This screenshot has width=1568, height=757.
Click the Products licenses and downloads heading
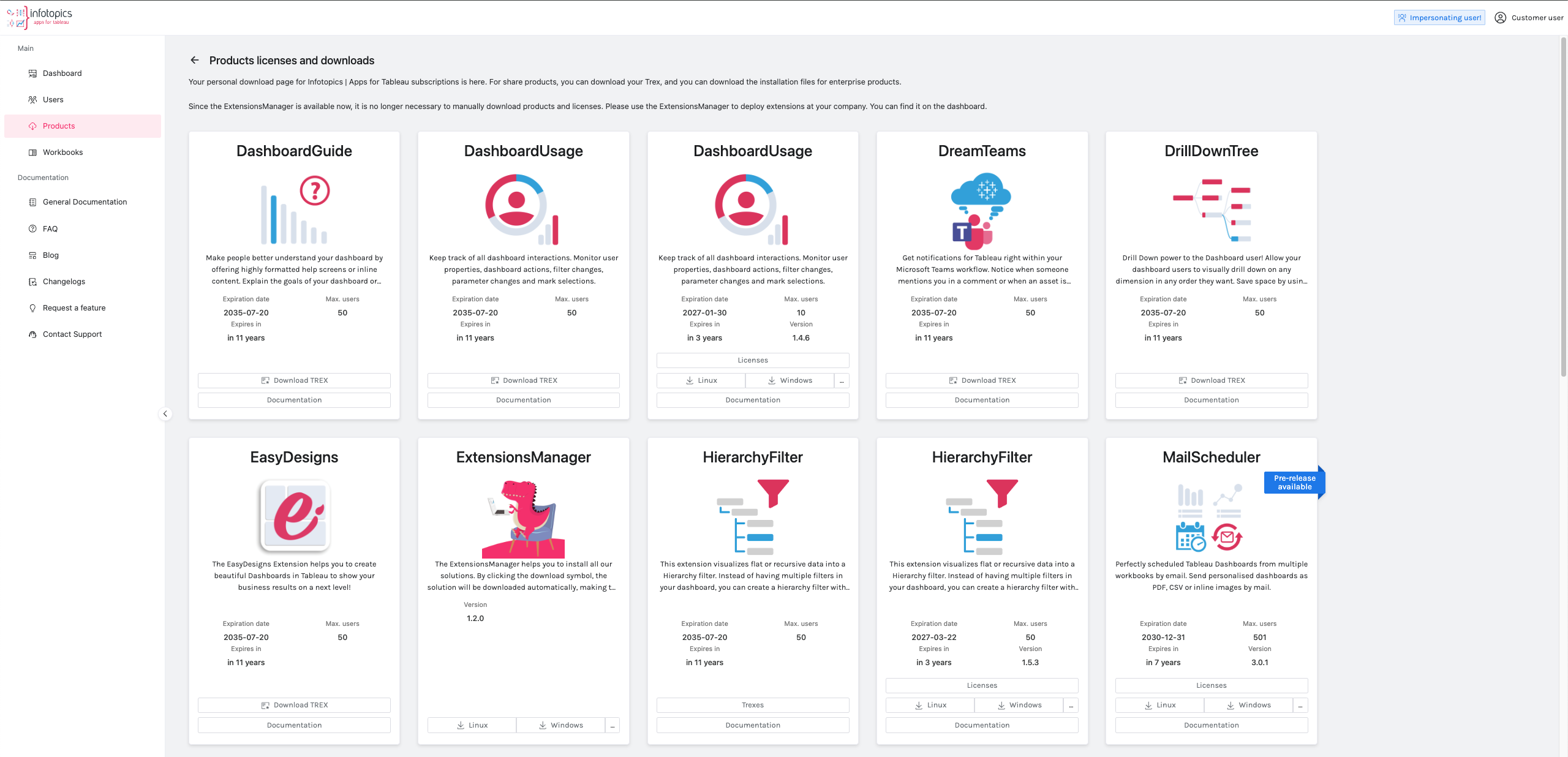[292, 61]
